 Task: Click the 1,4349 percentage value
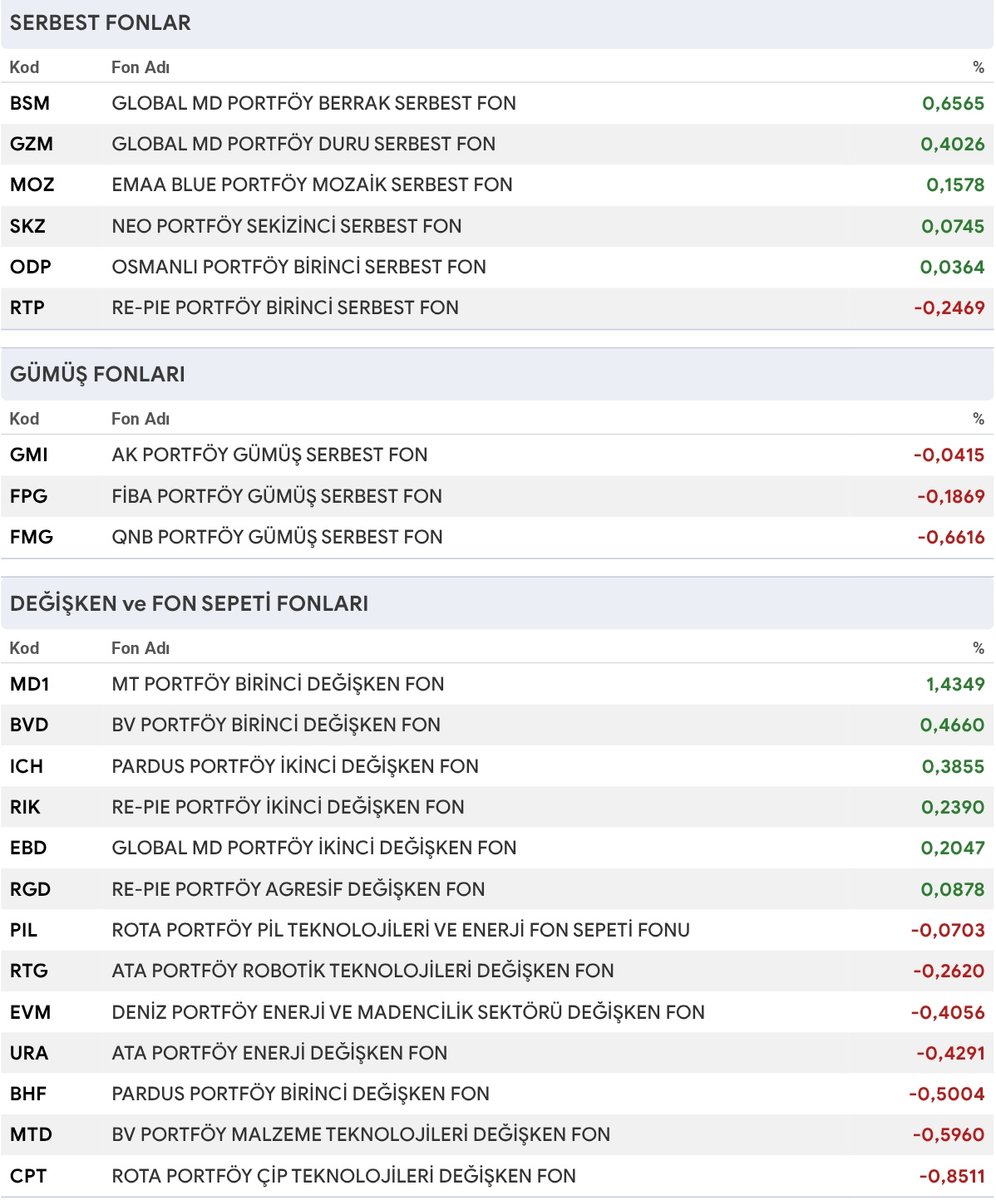pyautogui.click(x=955, y=685)
